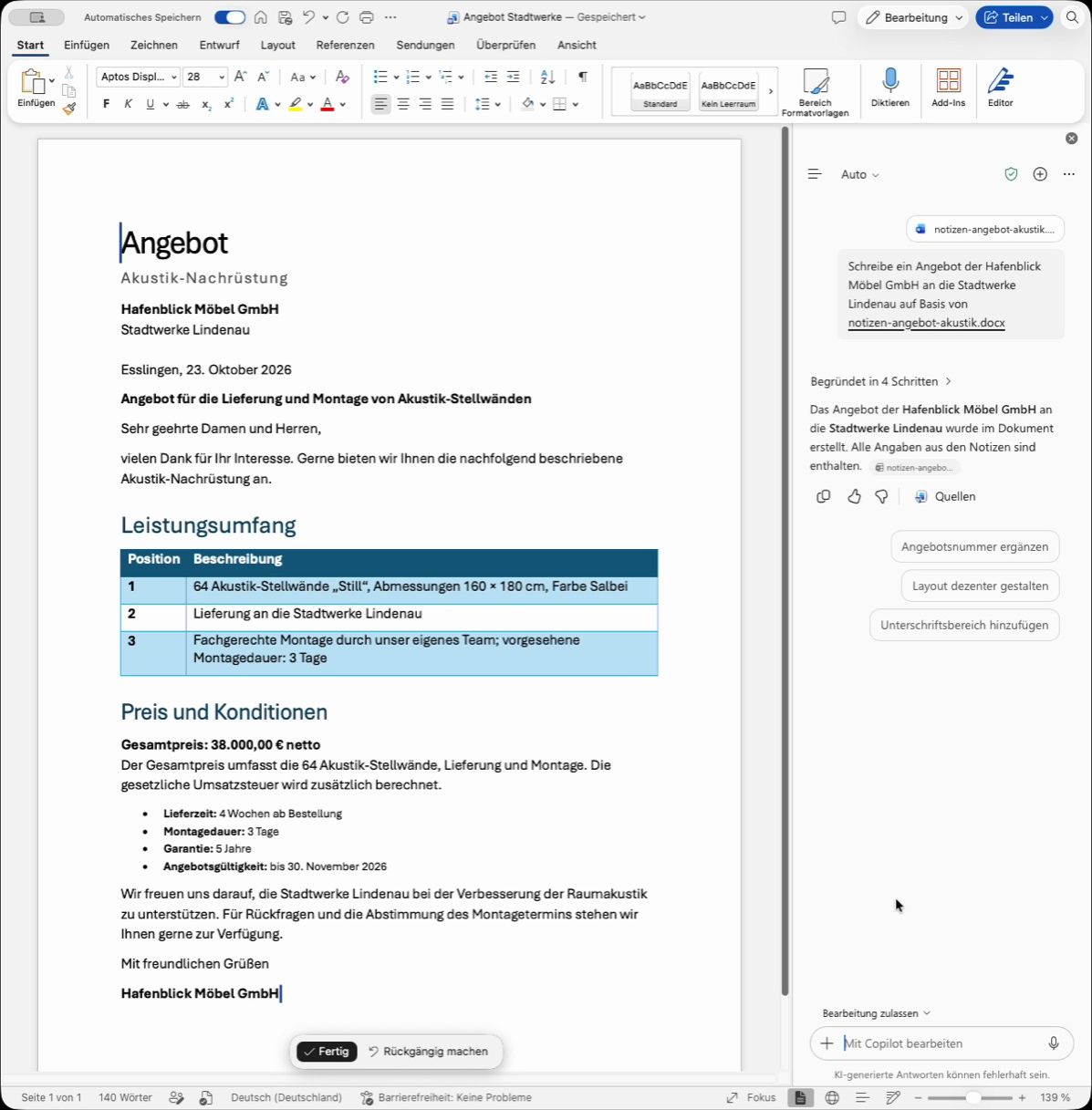
Task: Justify the paragraph text
Action: point(447,104)
